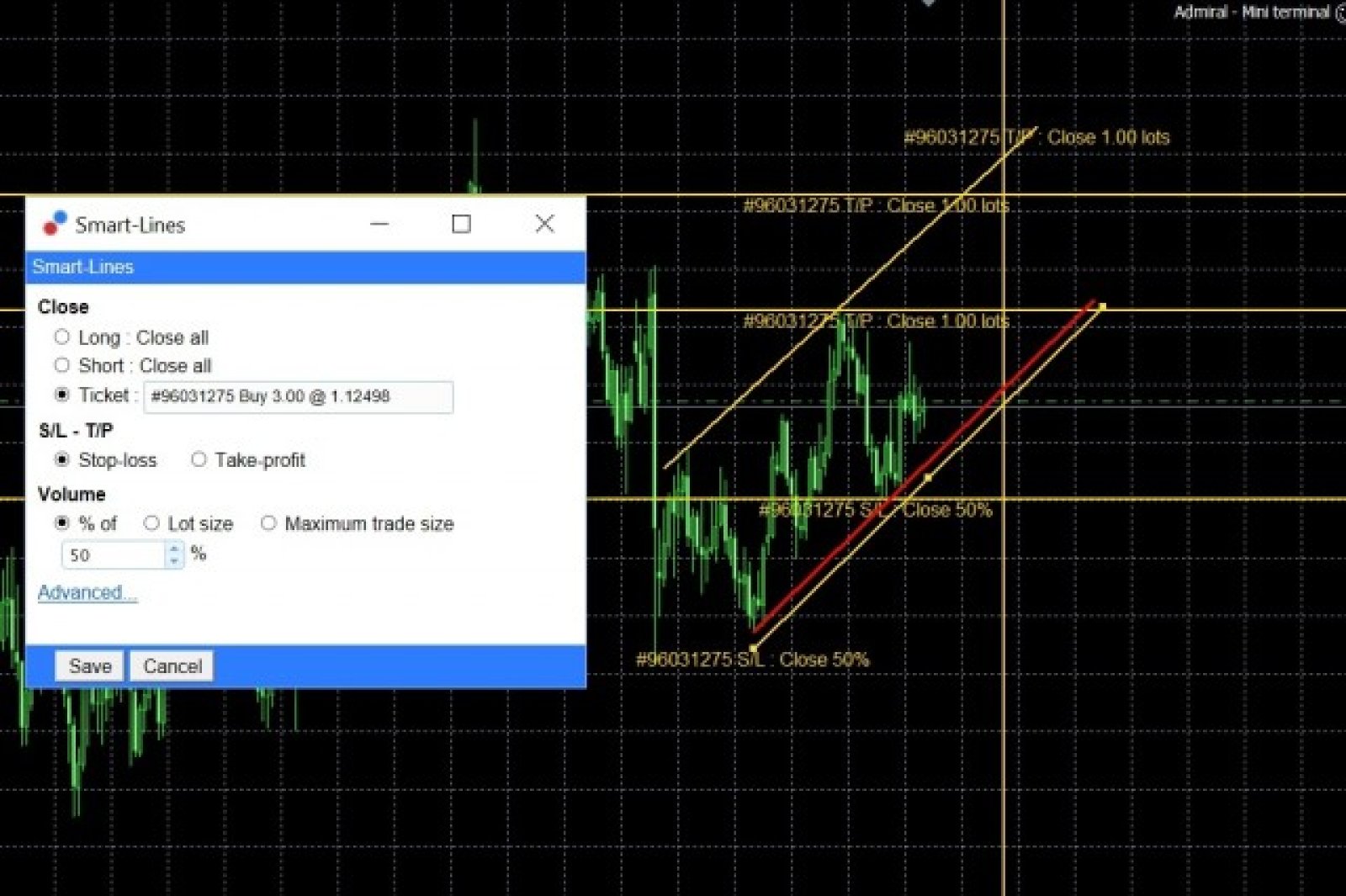Choose the Lot size volume option

coord(151,523)
